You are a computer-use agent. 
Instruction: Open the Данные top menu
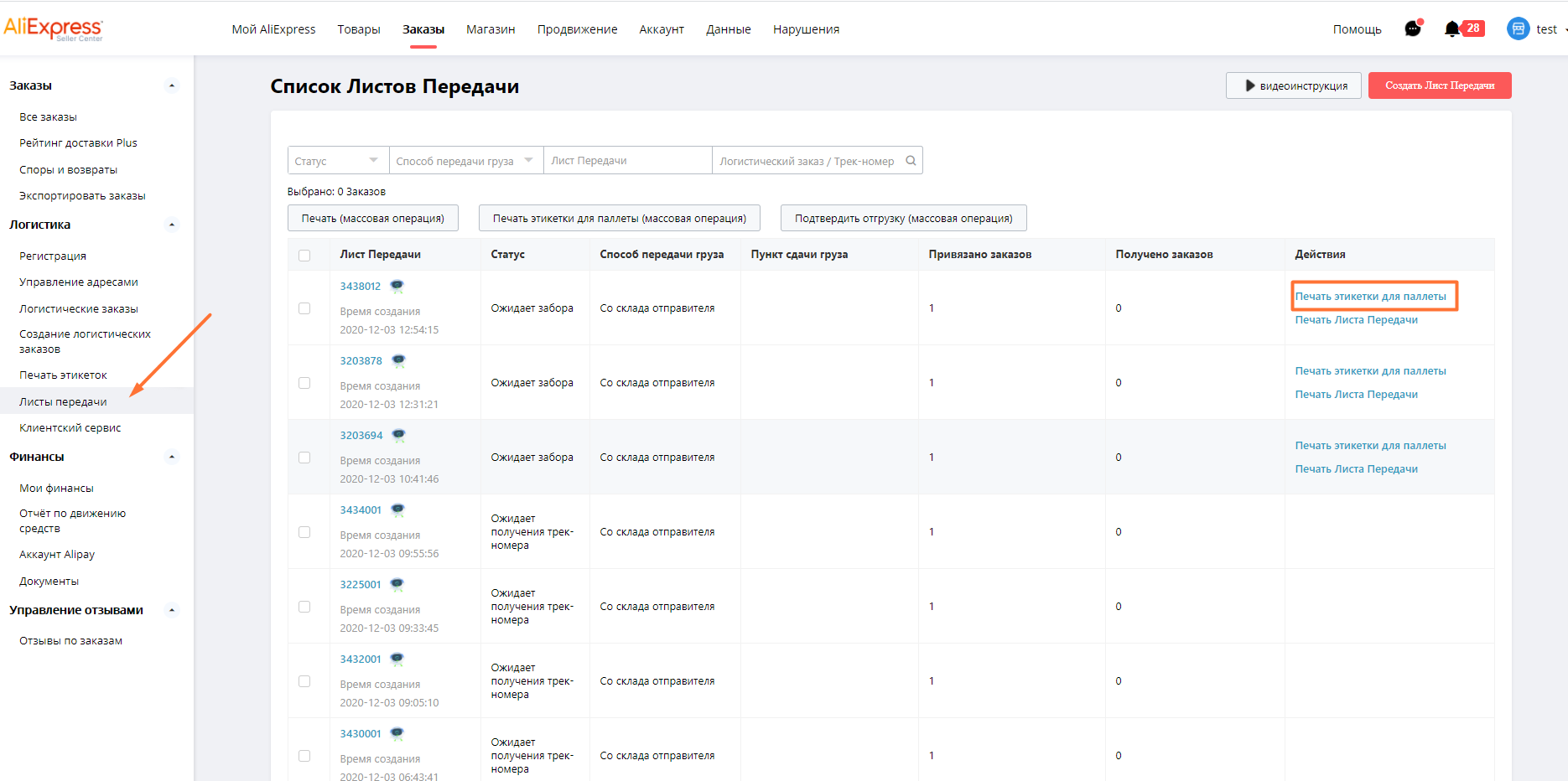click(728, 29)
